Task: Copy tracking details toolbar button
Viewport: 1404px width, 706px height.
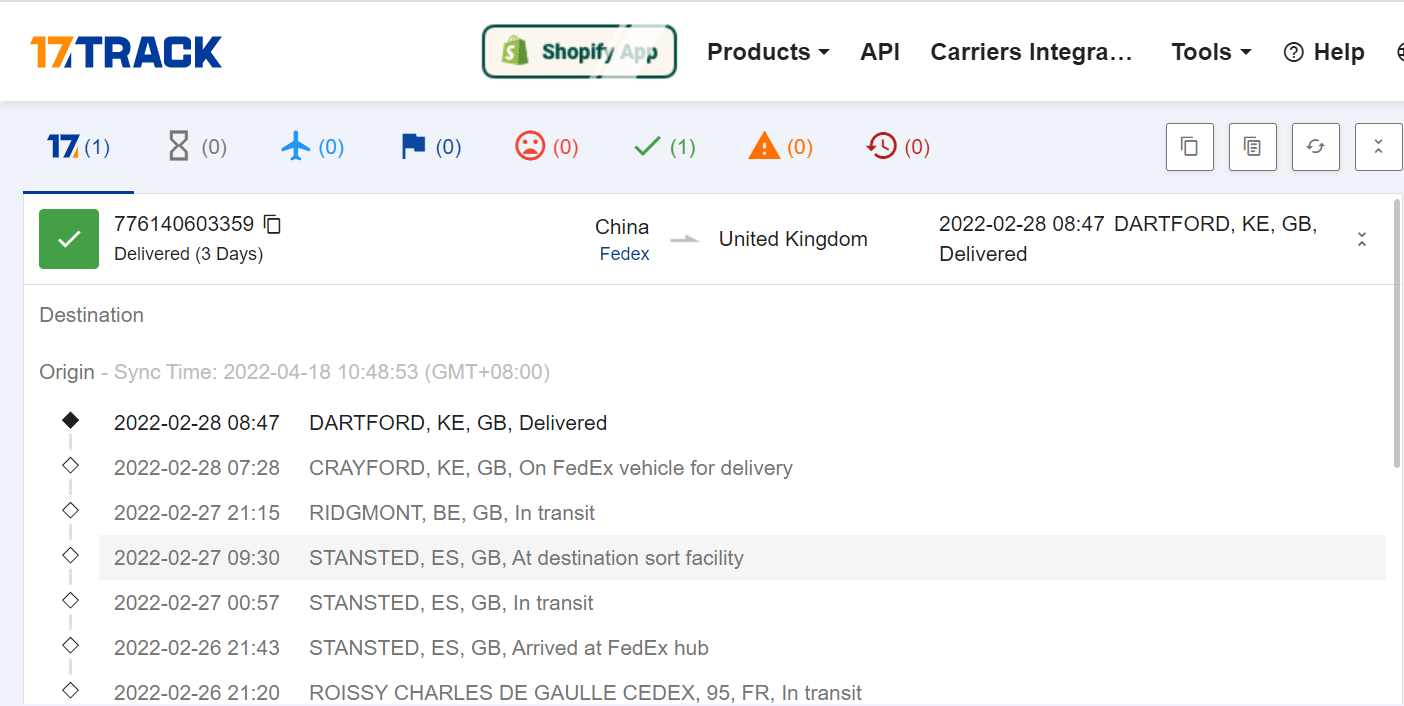Action: tap(1253, 147)
